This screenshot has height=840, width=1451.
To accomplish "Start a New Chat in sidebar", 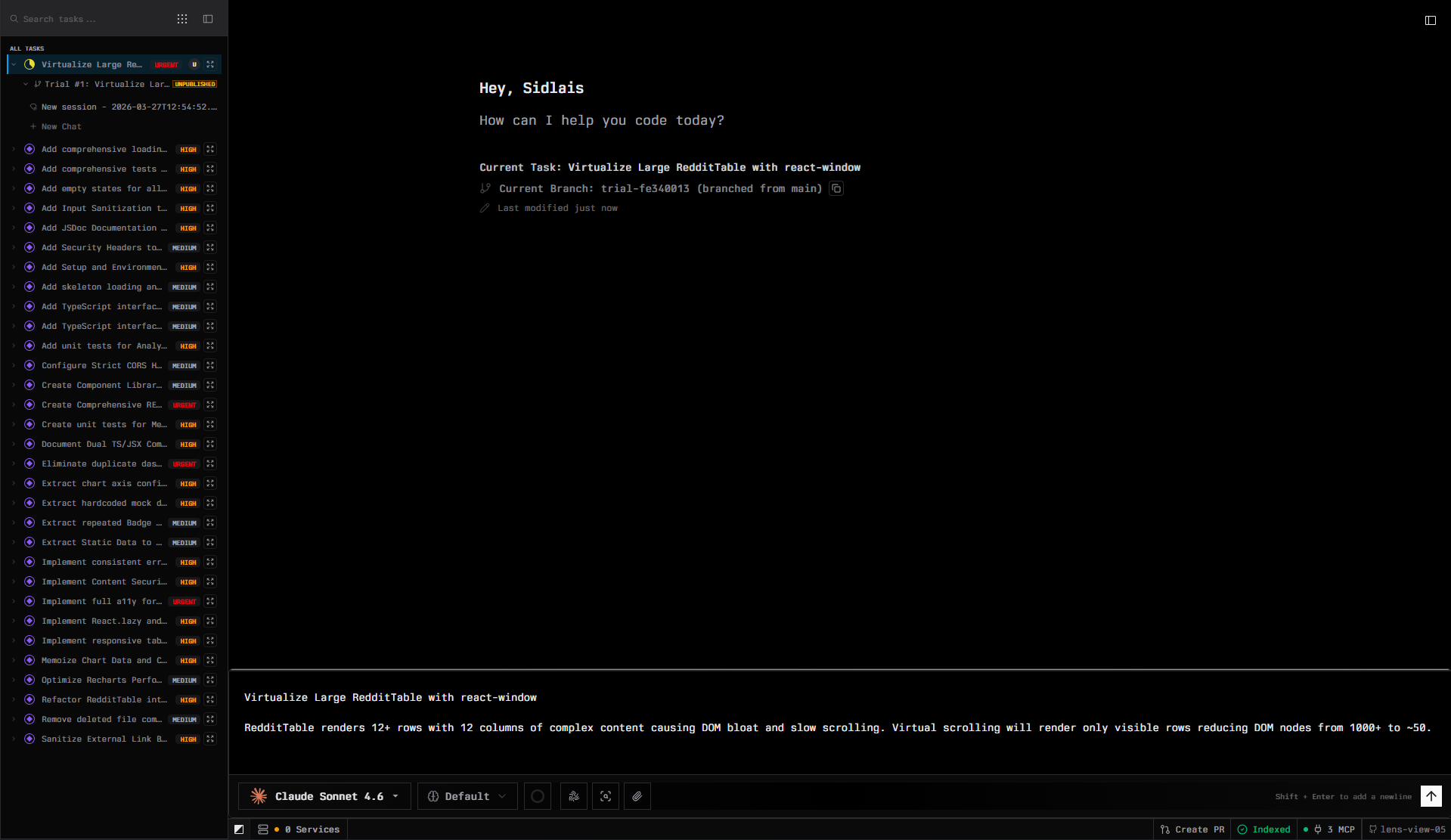I will click(60, 126).
